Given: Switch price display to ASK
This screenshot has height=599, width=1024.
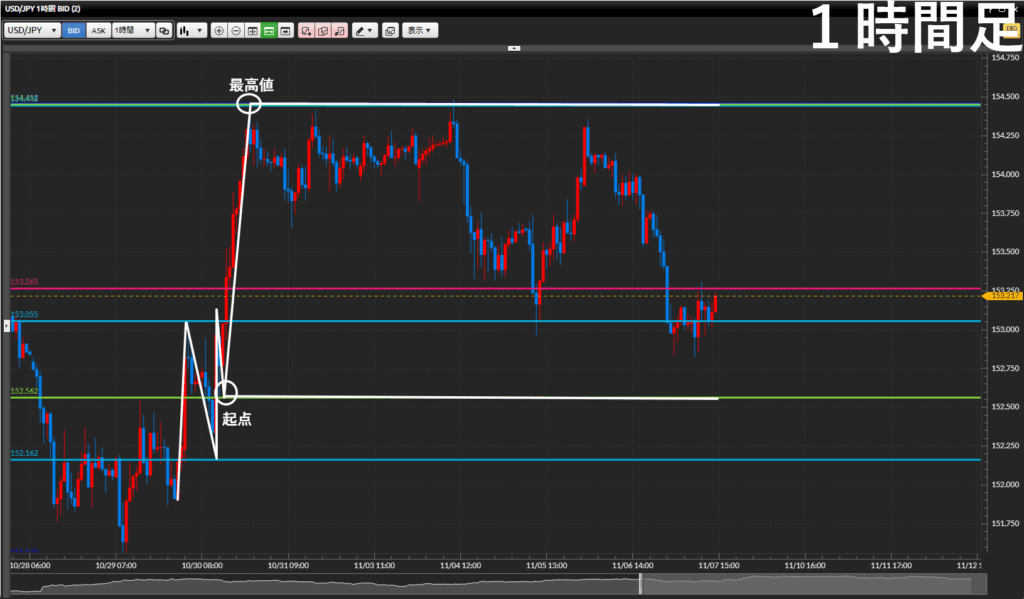Looking at the screenshot, I should point(98,31).
